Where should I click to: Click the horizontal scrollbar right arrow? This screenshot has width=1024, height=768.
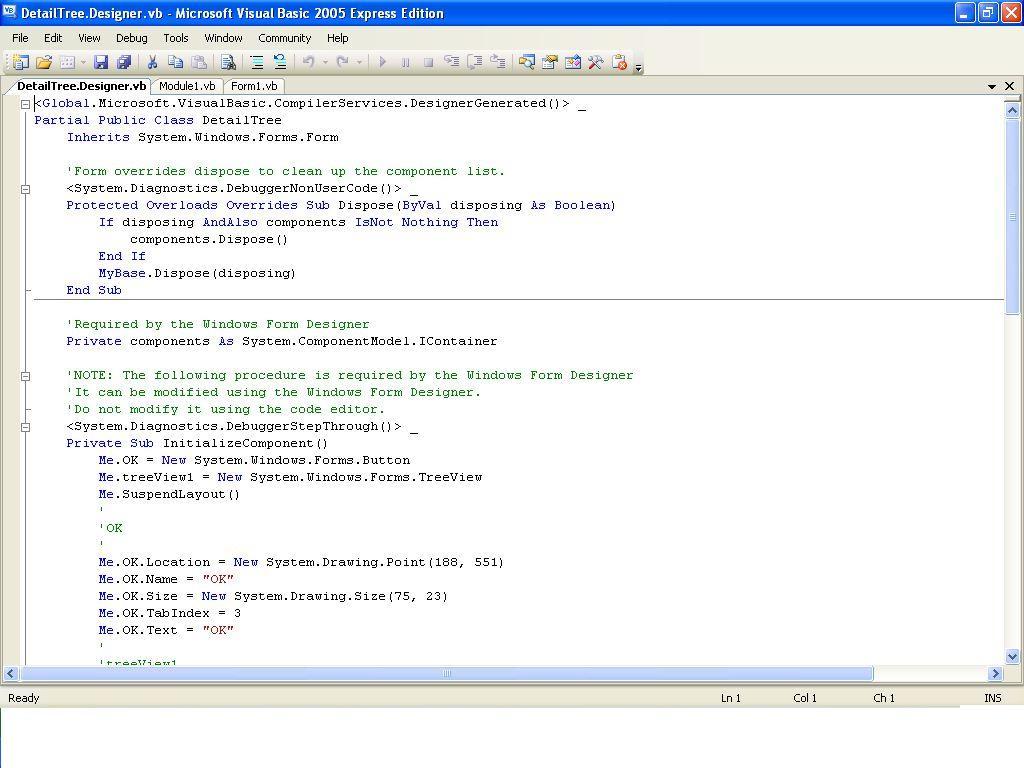(x=995, y=673)
